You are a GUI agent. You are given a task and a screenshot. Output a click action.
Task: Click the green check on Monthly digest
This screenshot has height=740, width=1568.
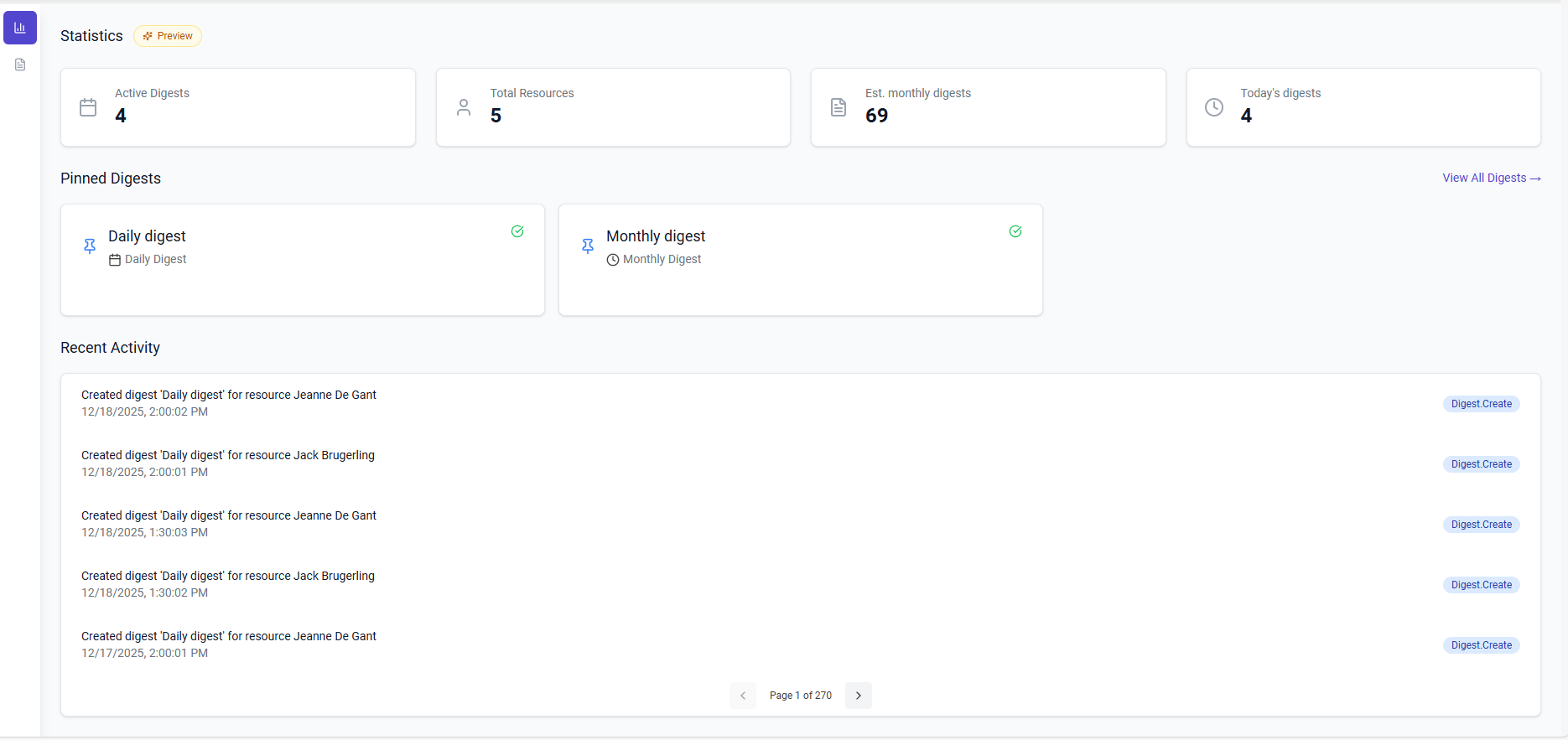coord(1015,231)
